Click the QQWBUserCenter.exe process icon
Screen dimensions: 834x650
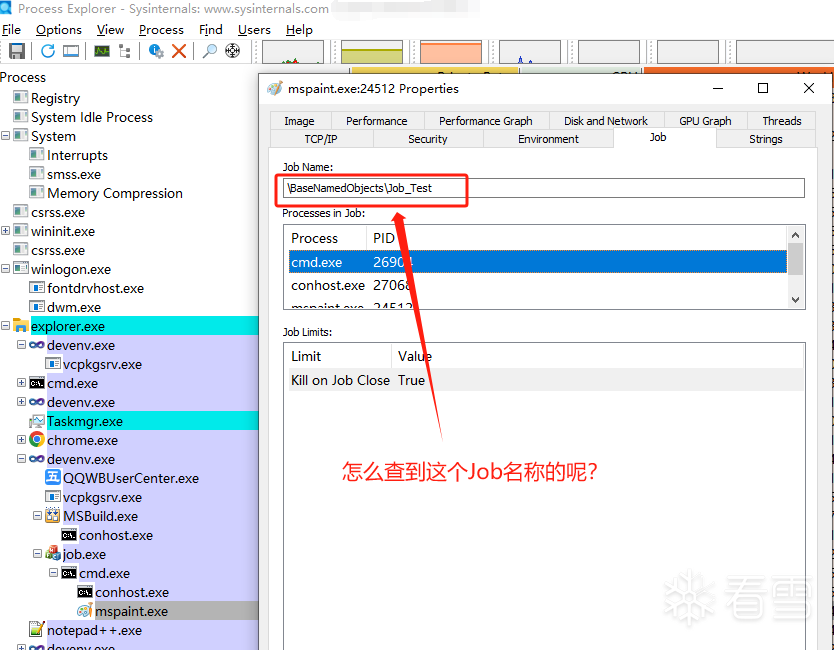[x=53, y=477]
